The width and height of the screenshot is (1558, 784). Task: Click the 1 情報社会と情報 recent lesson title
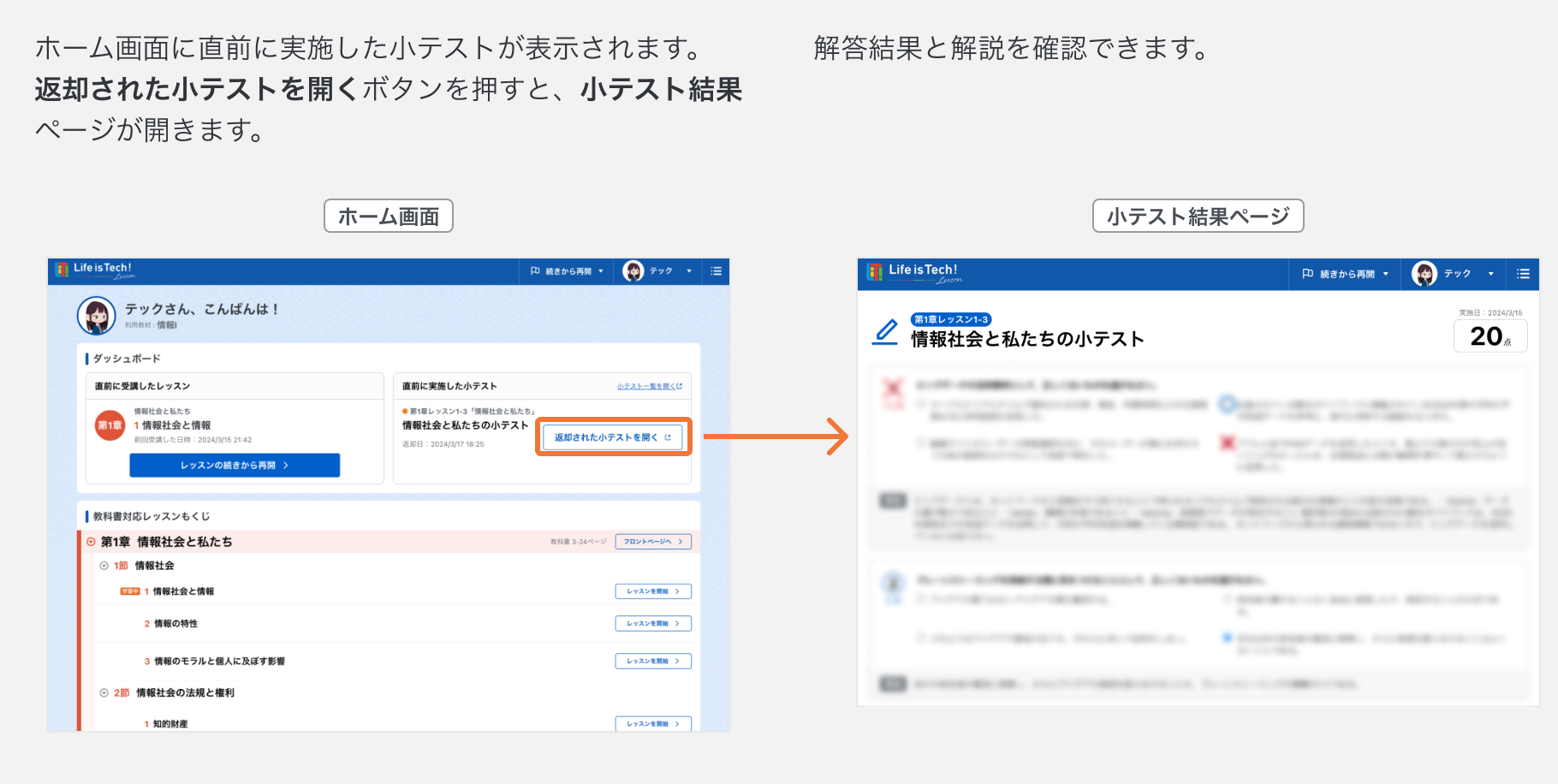click(x=172, y=425)
